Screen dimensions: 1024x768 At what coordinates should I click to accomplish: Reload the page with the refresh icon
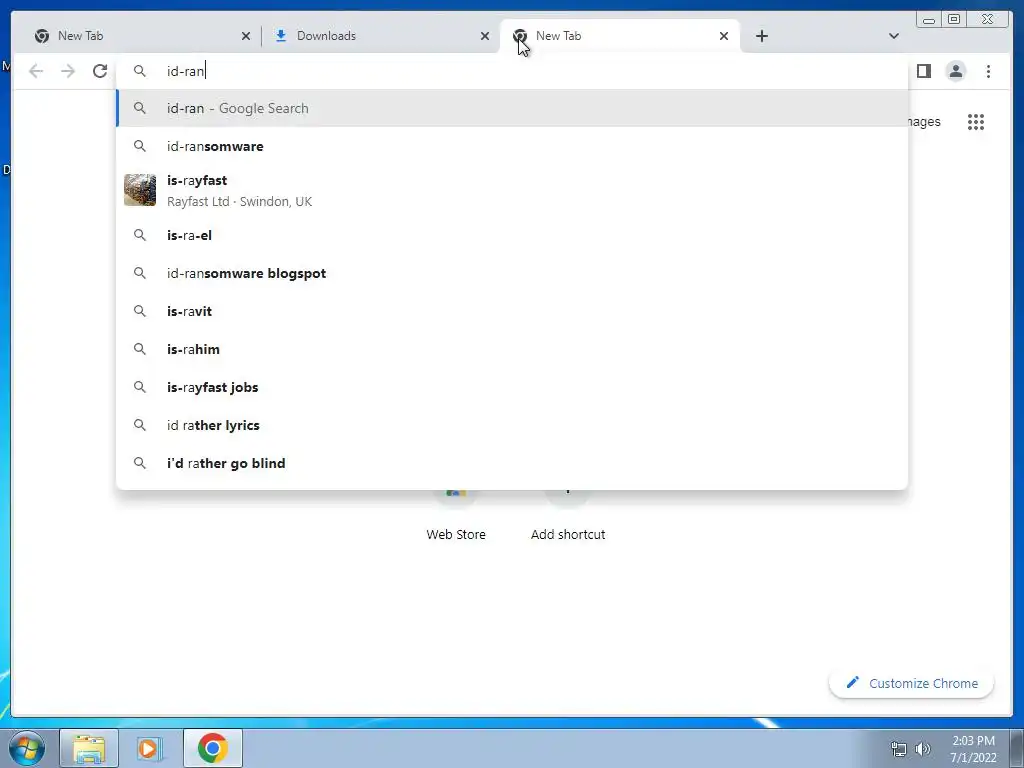[100, 71]
